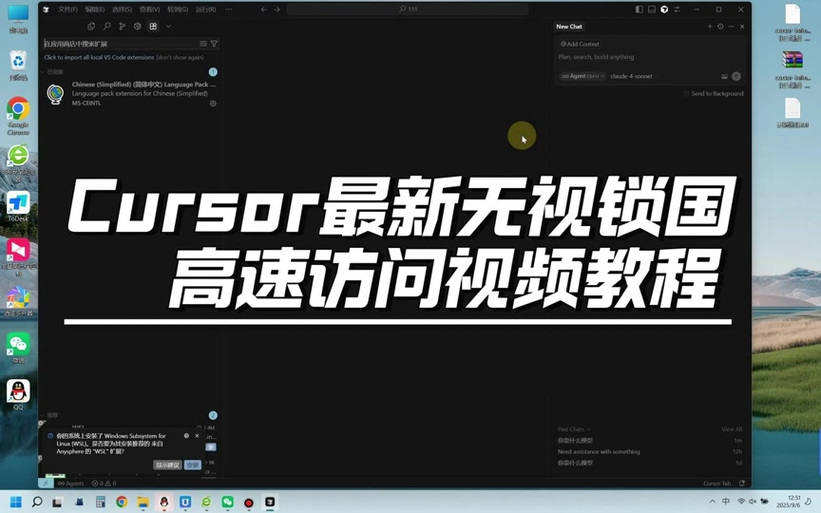Open chat history clock icon

pyautogui.click(x=720, y=26)
